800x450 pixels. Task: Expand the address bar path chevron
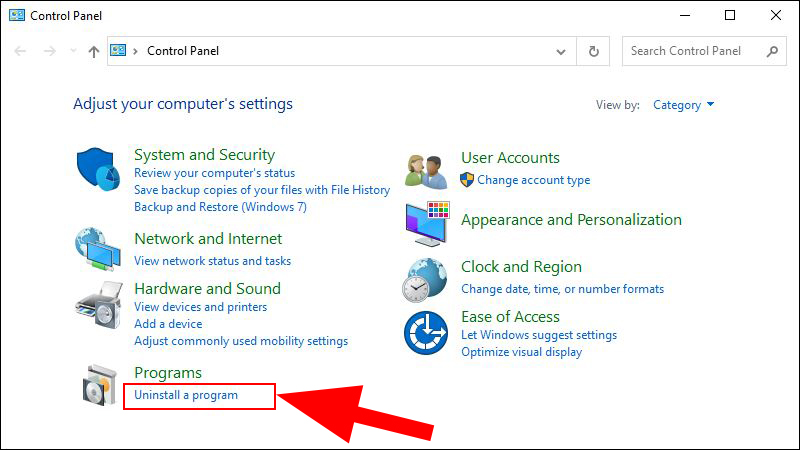coord(135,51)
